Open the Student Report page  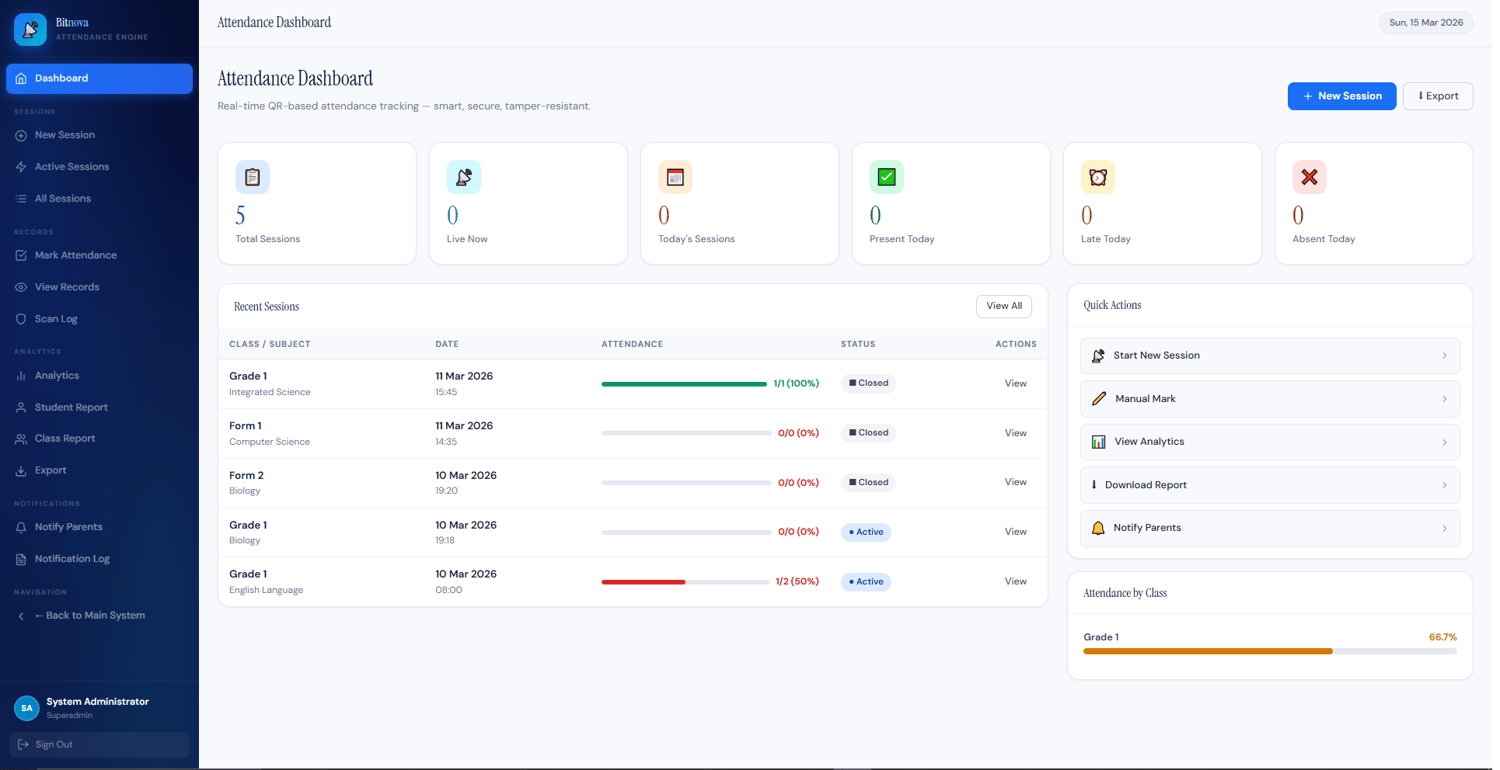[x=99, y=408]
